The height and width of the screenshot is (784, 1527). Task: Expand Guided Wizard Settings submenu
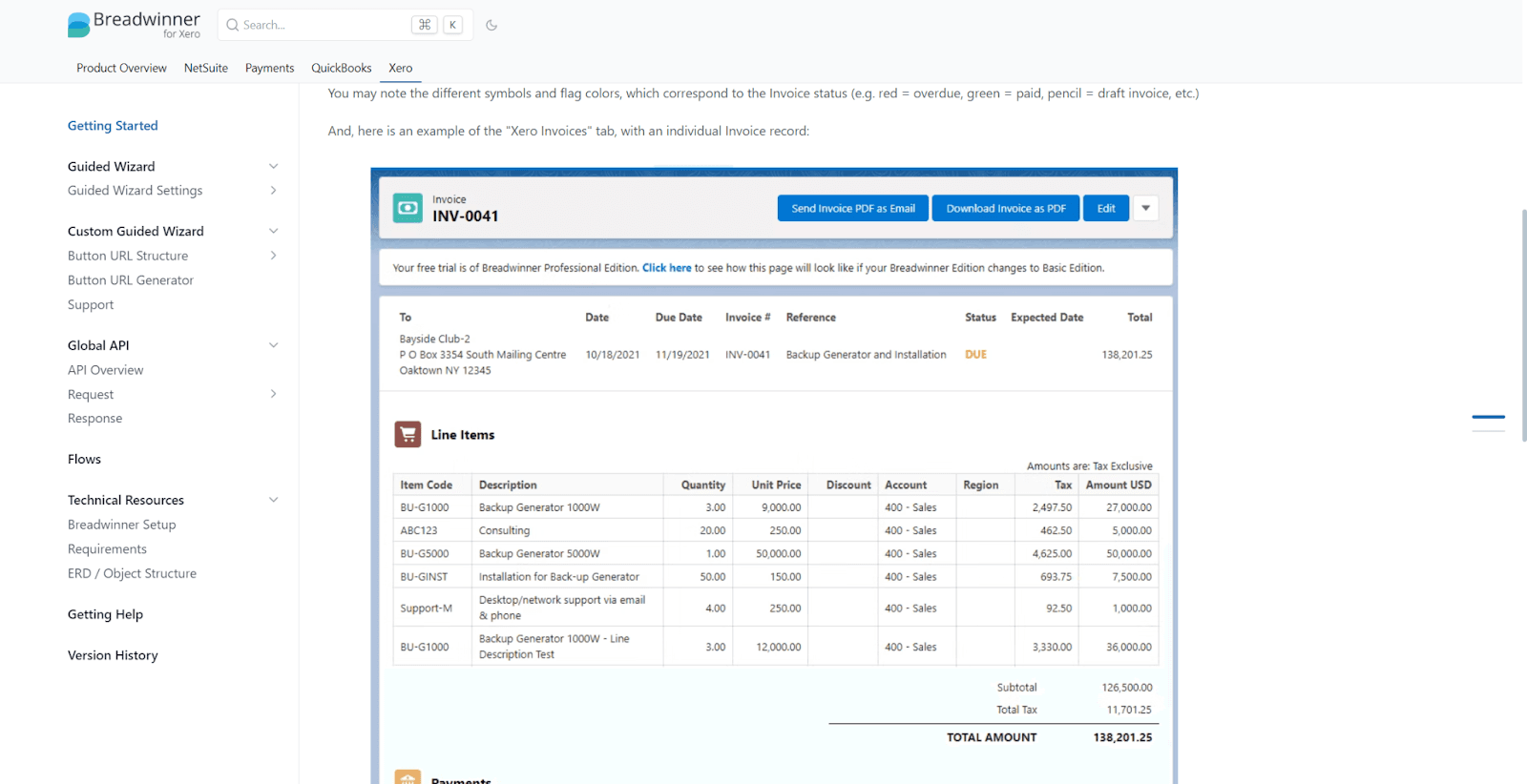click(x=273, y=191)
